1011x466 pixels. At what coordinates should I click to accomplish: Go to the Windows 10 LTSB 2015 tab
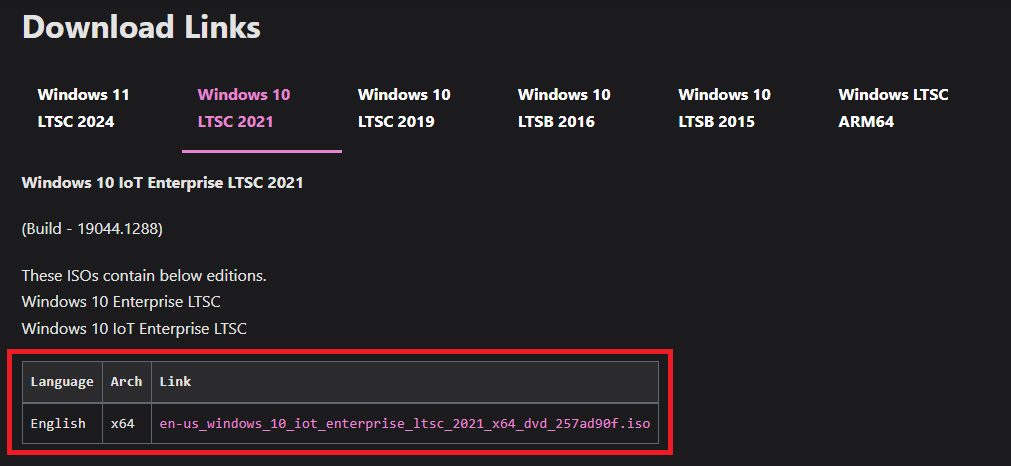pyautogui.click(x=724, y=108)
